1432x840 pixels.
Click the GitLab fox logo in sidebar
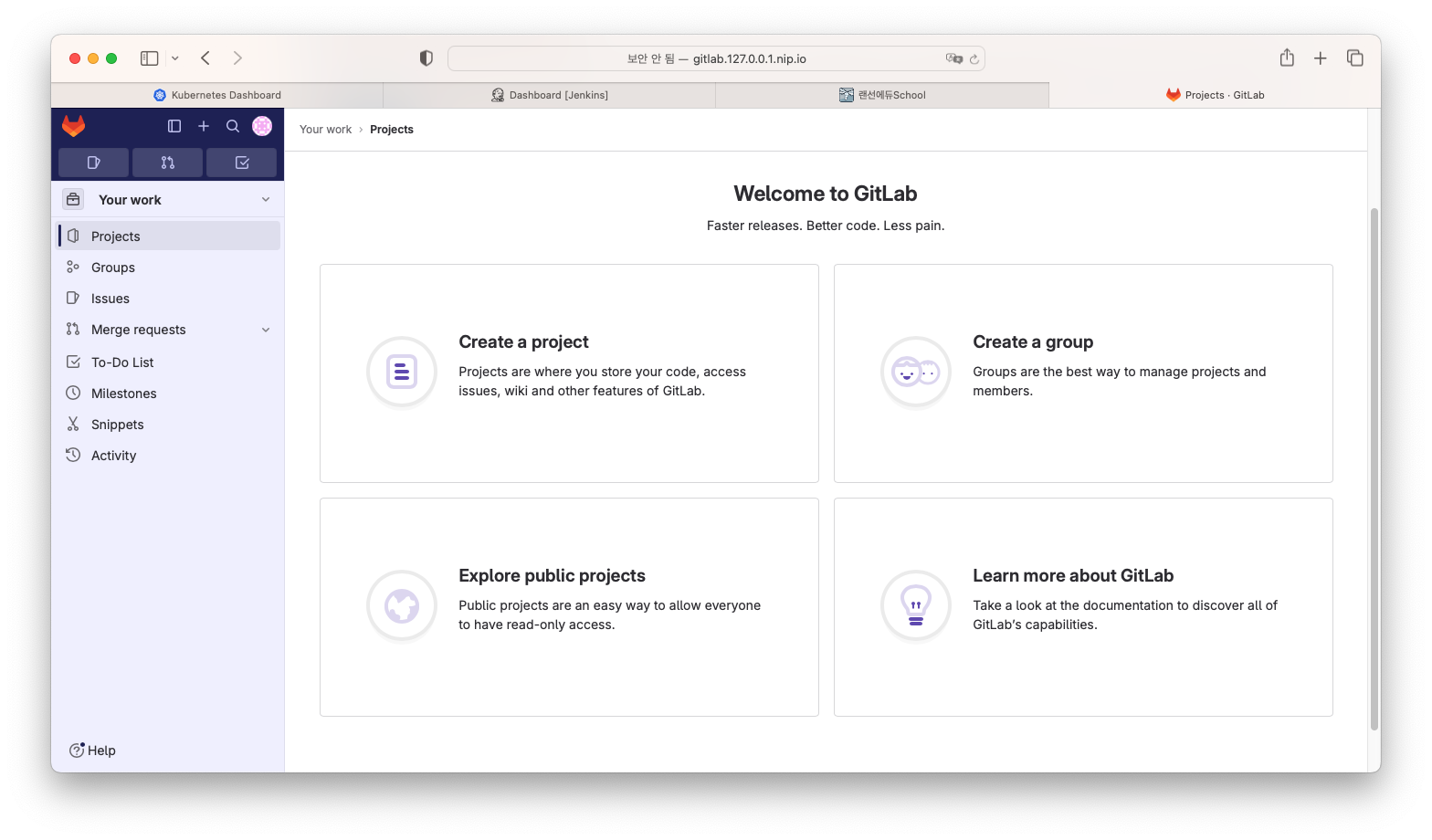[73, 126]
